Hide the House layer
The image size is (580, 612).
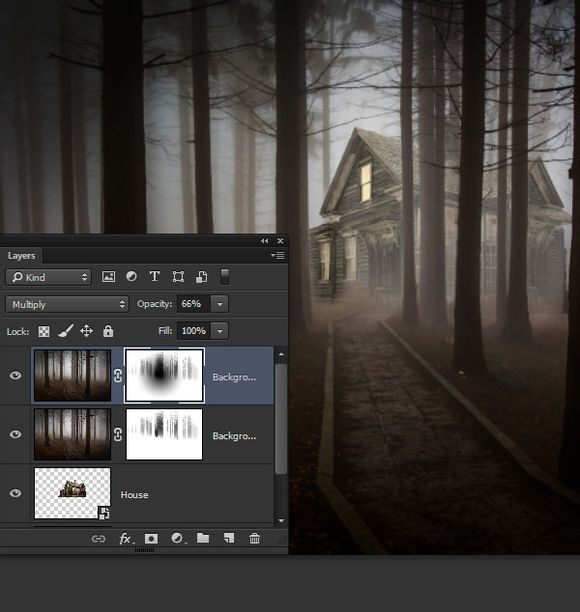(16, 493)
